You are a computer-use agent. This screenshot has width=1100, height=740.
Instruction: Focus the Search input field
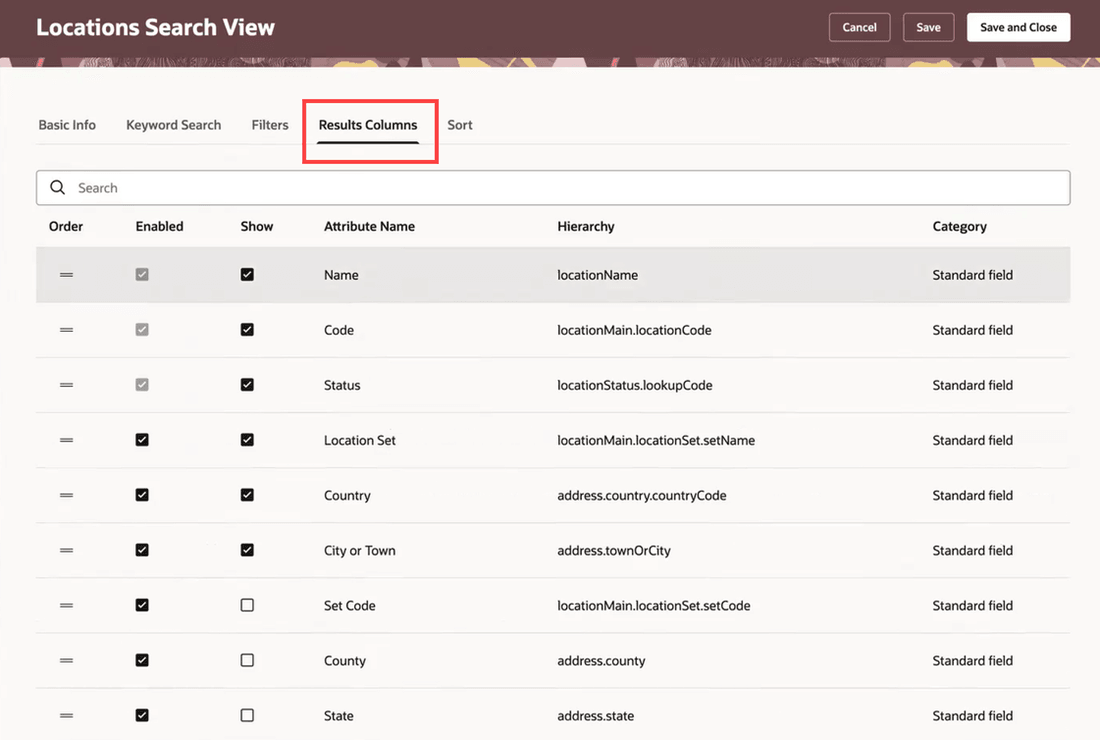(x=553, y=187)
